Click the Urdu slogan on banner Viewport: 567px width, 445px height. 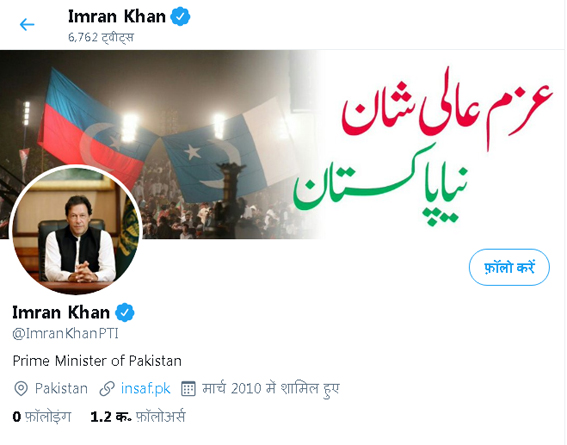[423, 146]
